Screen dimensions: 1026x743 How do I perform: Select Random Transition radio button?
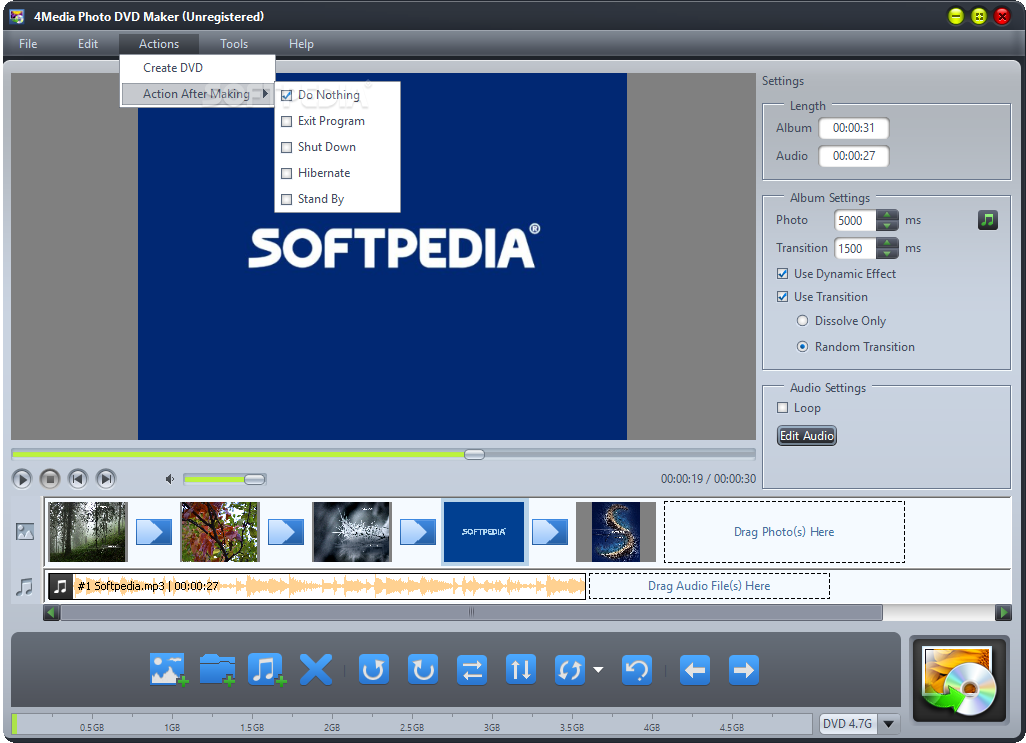coord(802,347)
